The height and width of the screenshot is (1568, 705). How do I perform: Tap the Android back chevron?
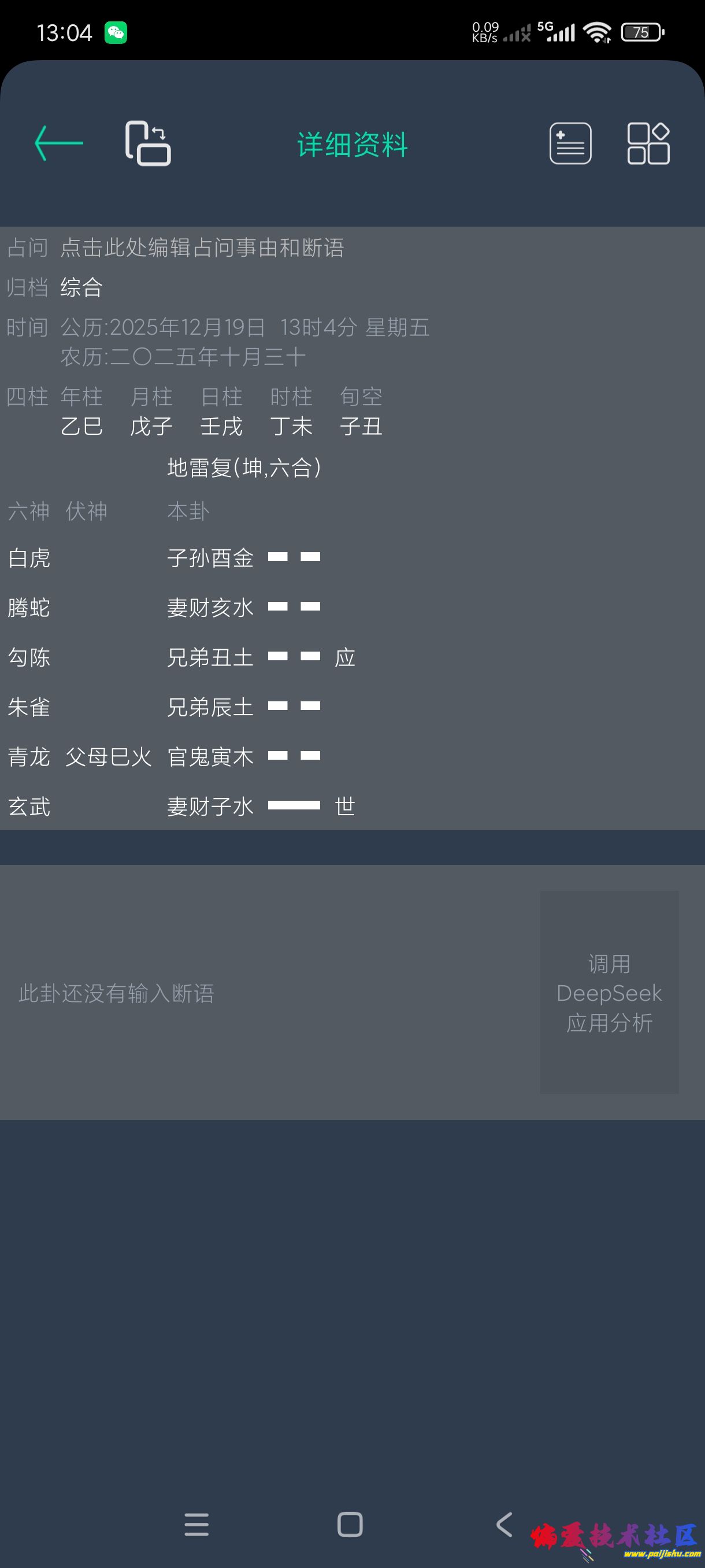tap(504, 1524)
